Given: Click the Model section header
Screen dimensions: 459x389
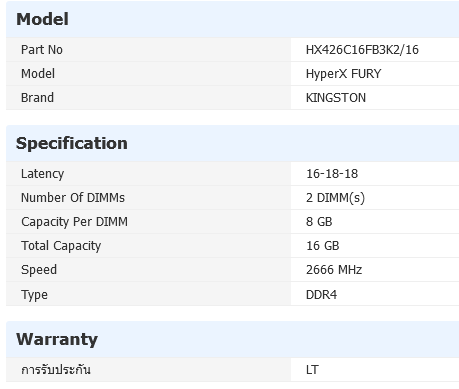Looking at the screenshot, I should (42, 19).
